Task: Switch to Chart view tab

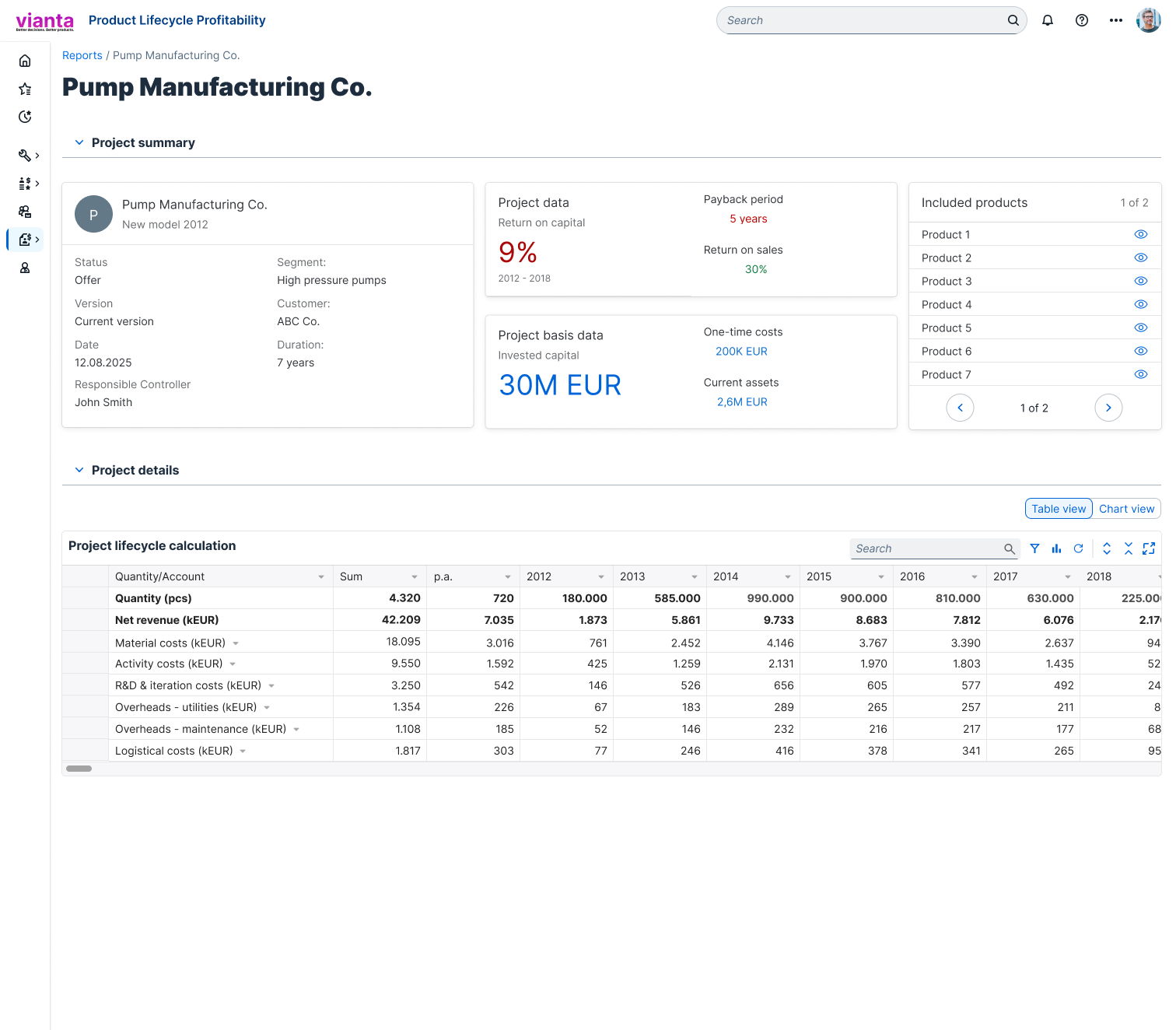Action: [1126, 509]
